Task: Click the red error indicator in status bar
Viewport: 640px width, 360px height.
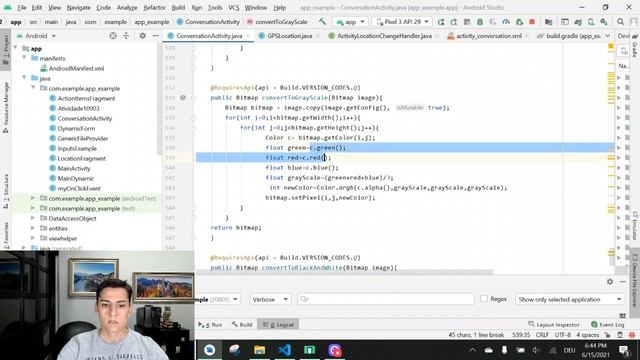Action: pyautogui.click(x=632, y=335)
